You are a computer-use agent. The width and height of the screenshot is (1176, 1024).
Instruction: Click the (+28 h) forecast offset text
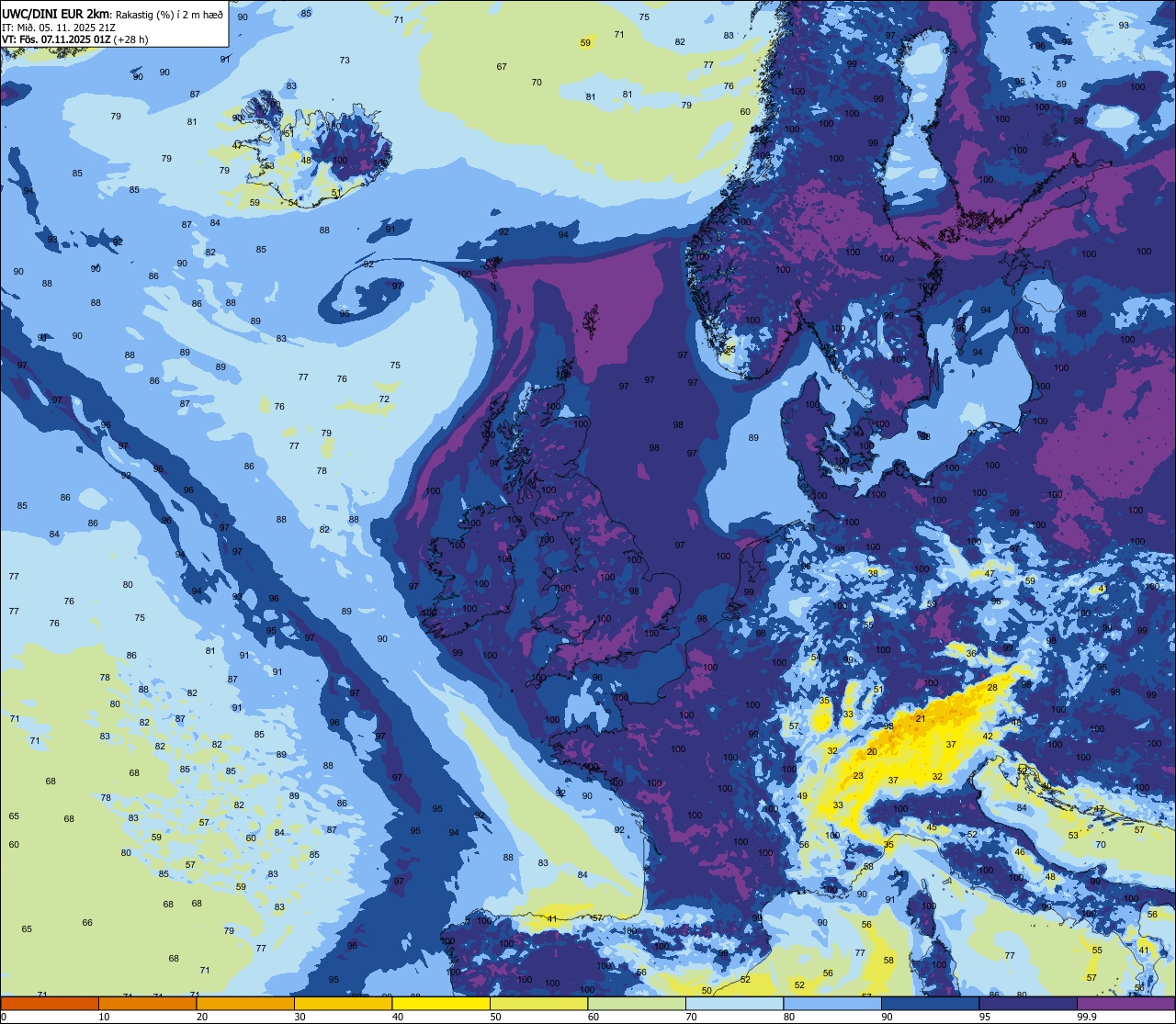pyautogui.click(x=130, y=39)
